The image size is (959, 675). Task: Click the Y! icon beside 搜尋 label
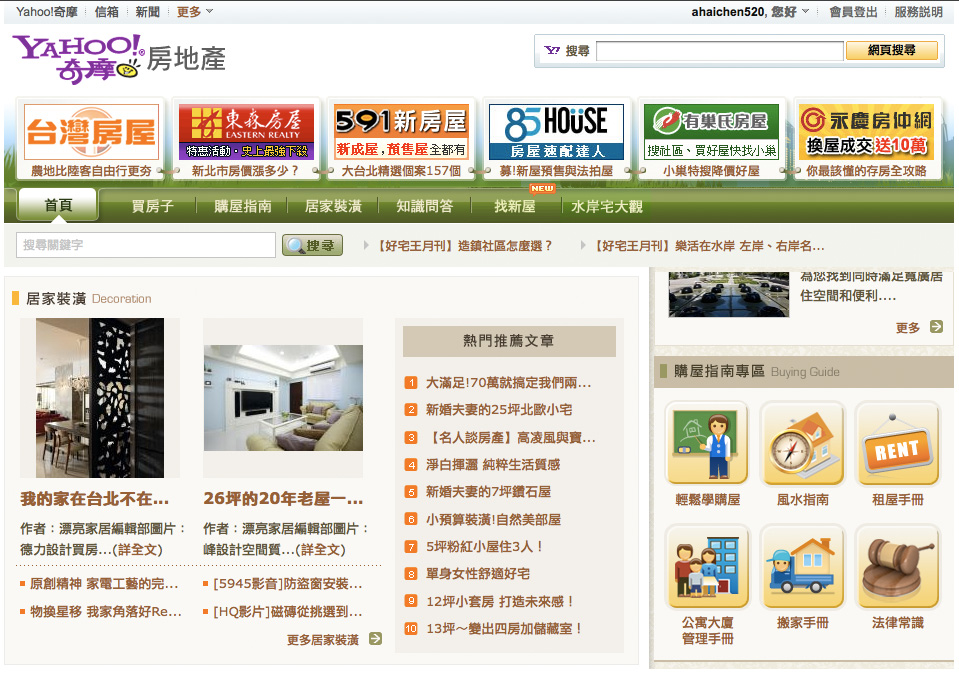coord(552,50)
